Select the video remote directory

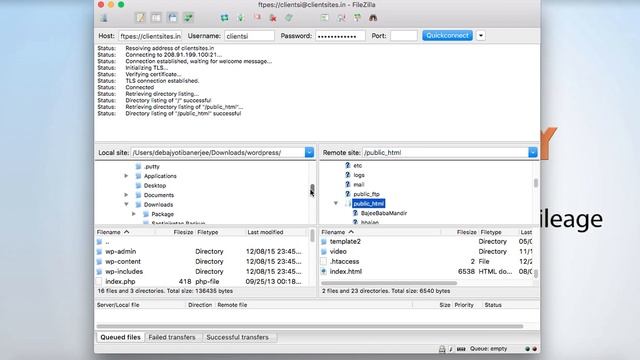(x=426, y=251)
